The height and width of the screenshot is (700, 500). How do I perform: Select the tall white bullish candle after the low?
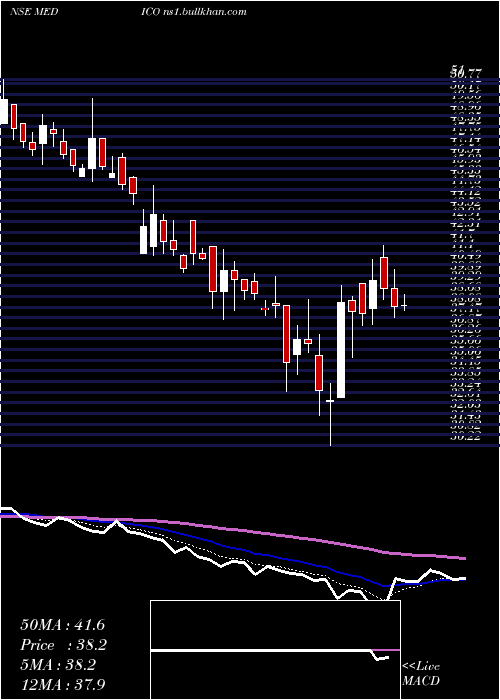[341, 350]
